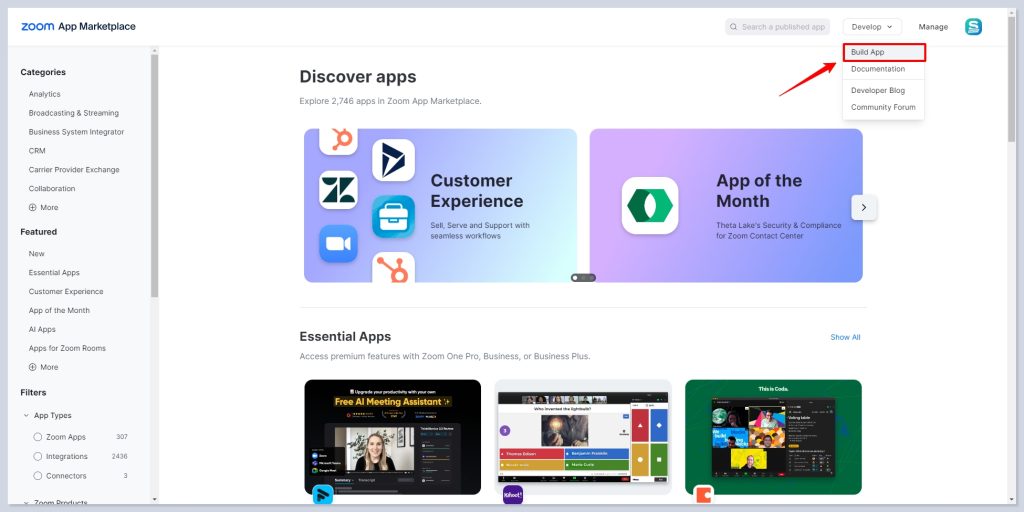1024x512 pixels.
Task: Click the Zendesk icon in Customer Experience banner
Action: pyautogui.click(x=338, y=190)
